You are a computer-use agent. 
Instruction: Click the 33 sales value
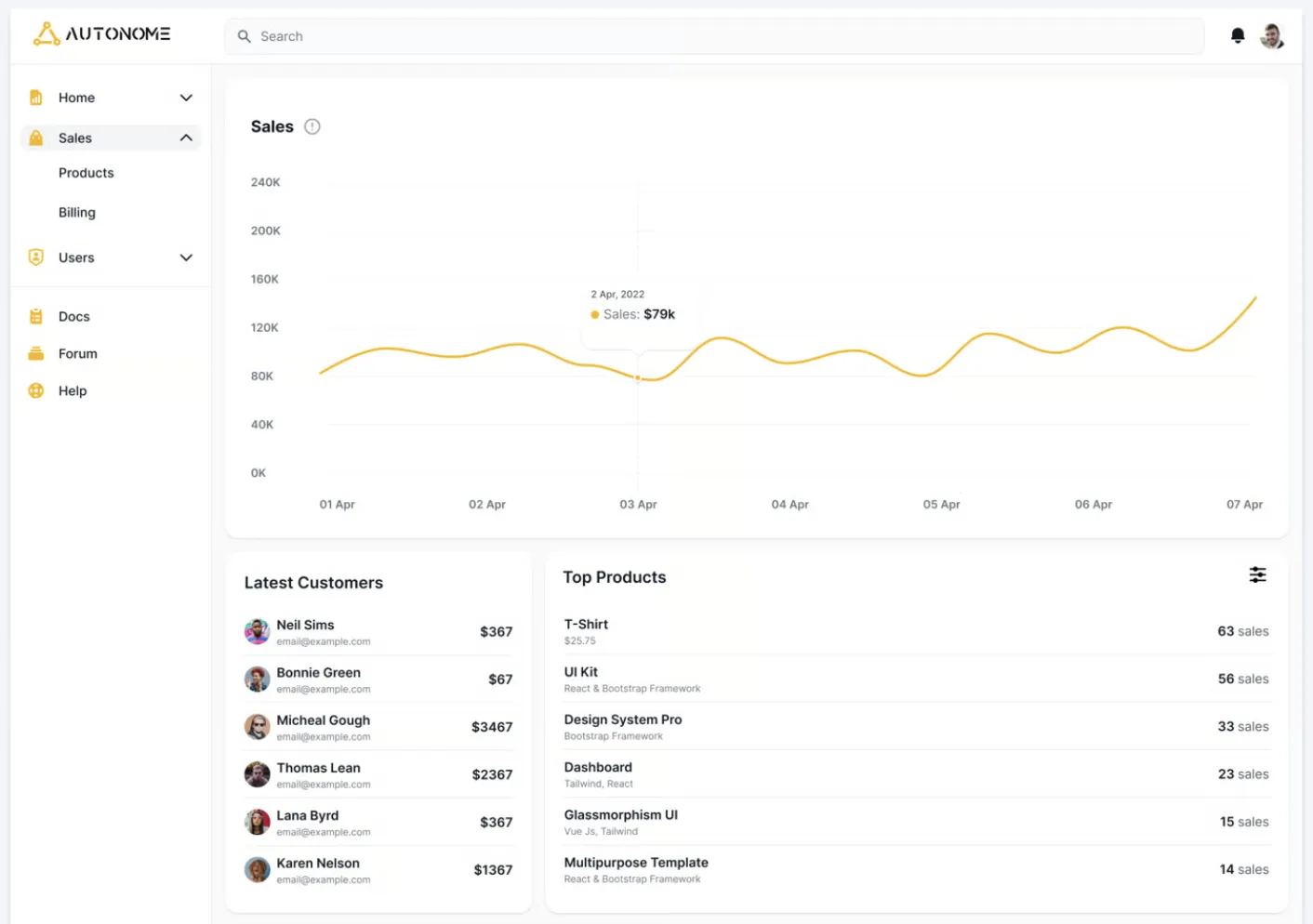pyautogui.click(x=1243, y=726)
